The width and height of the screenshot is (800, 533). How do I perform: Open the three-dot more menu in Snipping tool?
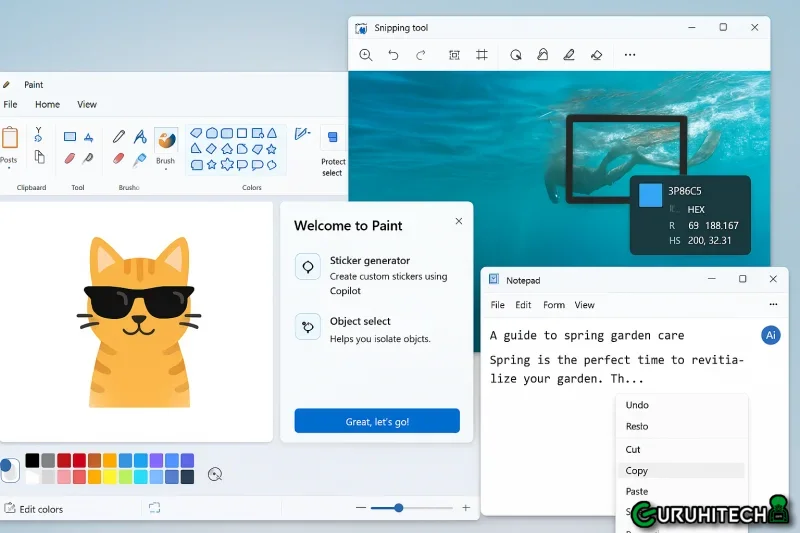(x=630, y=55)
